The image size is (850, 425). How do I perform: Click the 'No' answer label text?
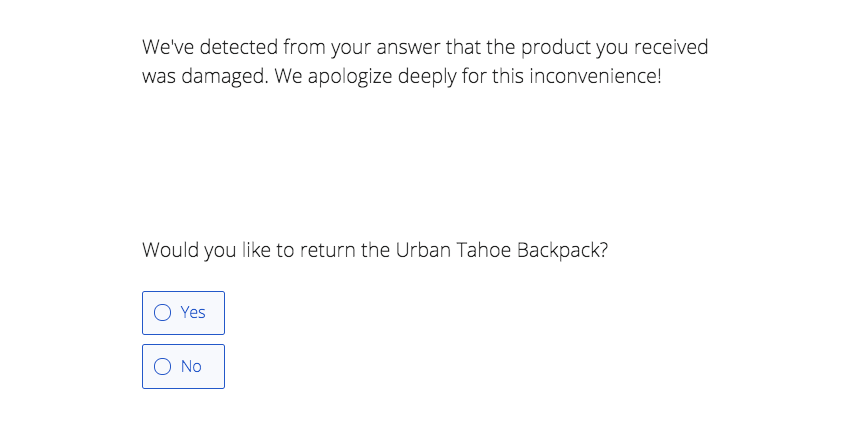(x=191, y=367)
